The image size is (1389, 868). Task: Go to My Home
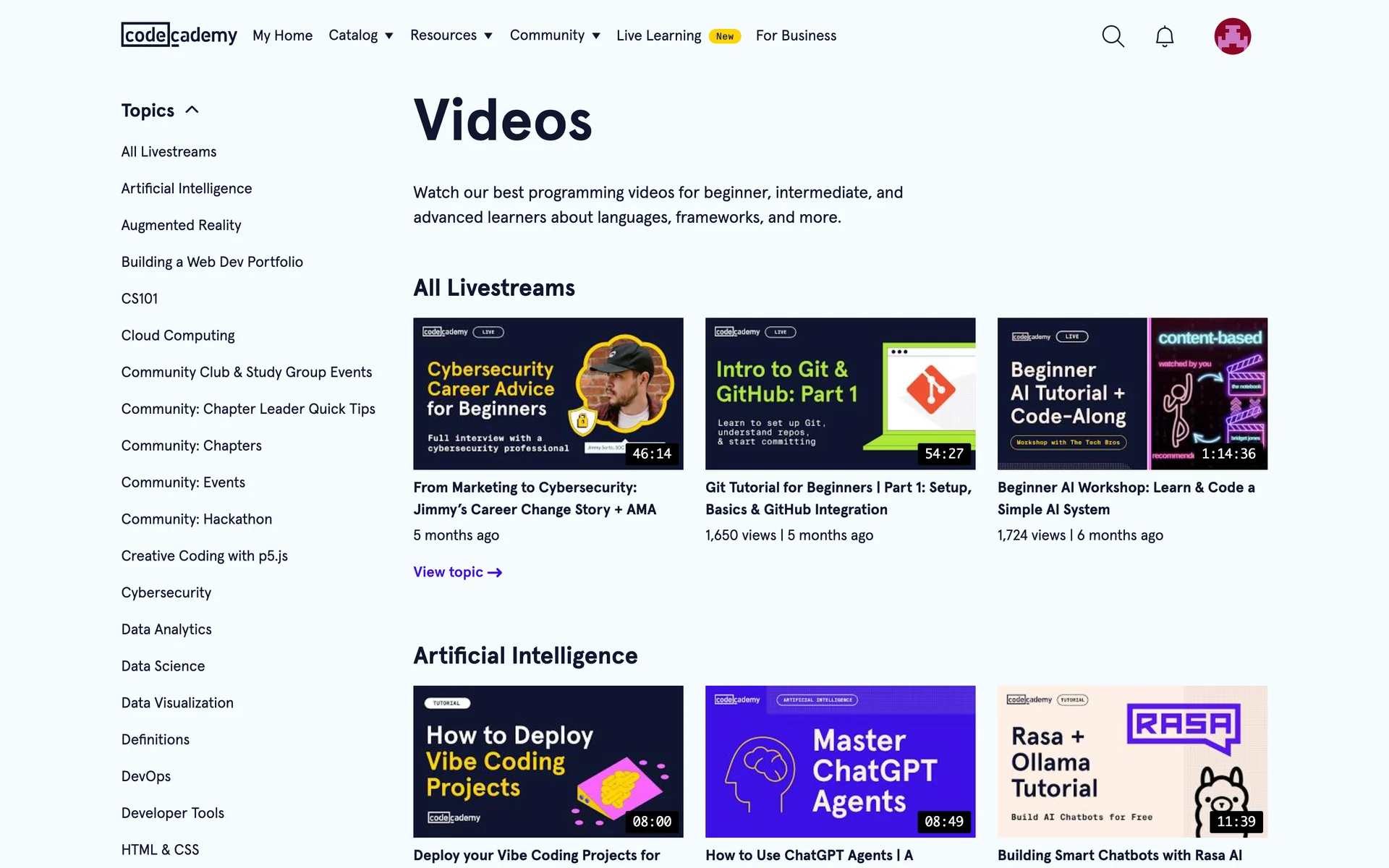click(x=282, y=35)
